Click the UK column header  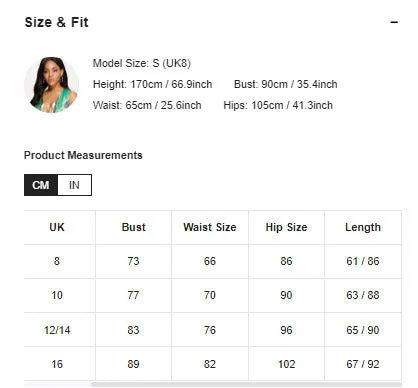coord(57,227)
